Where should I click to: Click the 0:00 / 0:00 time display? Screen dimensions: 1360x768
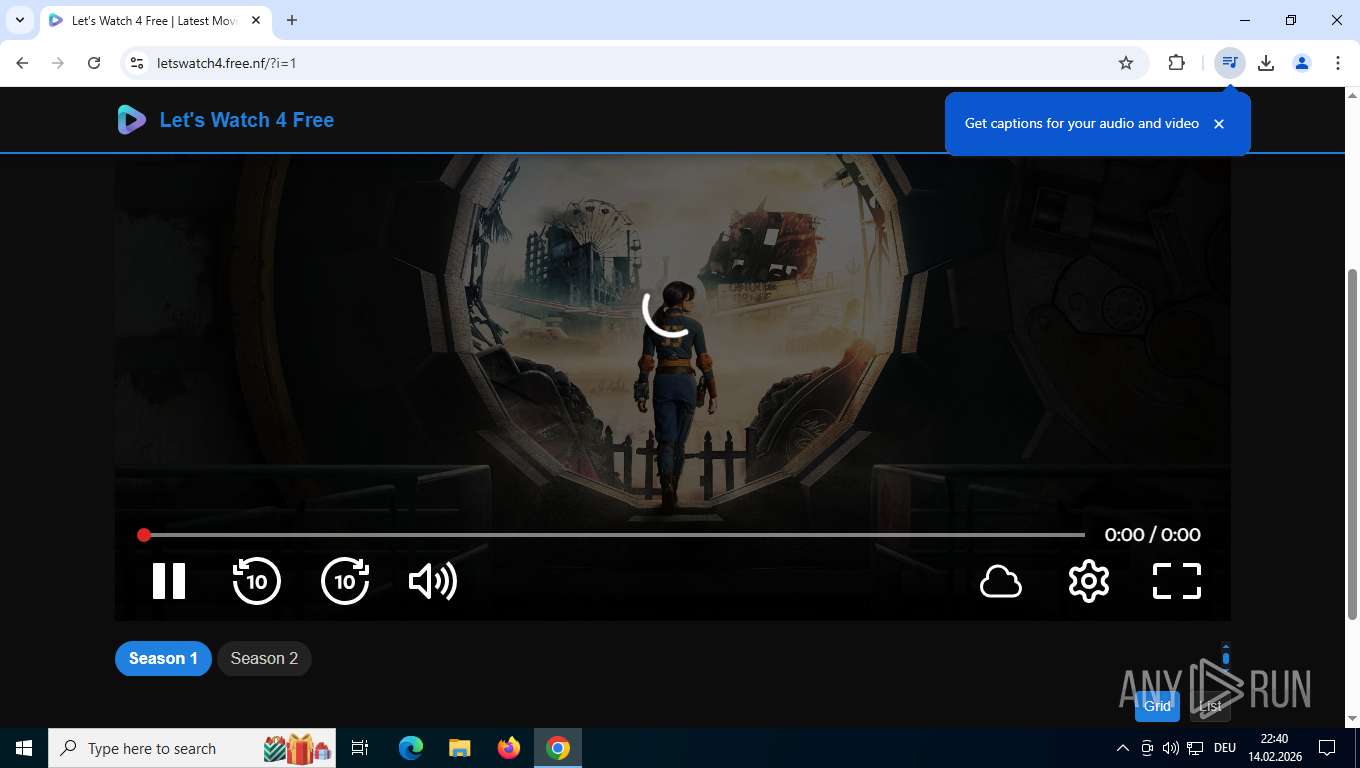tap(1152, 535)
